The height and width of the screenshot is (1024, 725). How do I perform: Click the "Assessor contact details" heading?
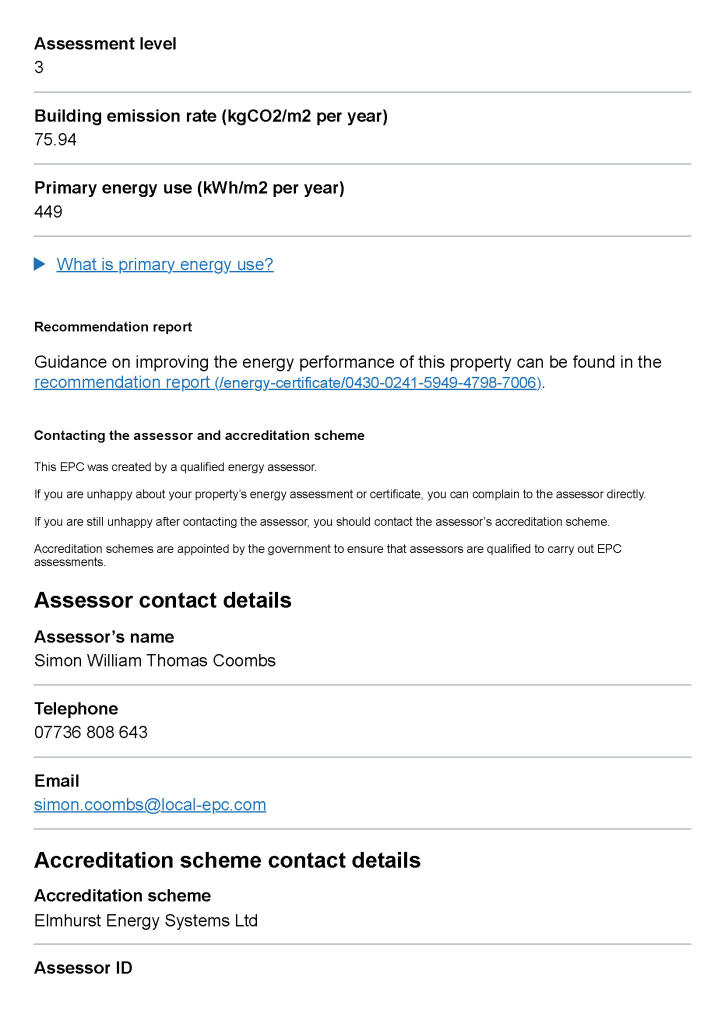[x=163, y=600]
